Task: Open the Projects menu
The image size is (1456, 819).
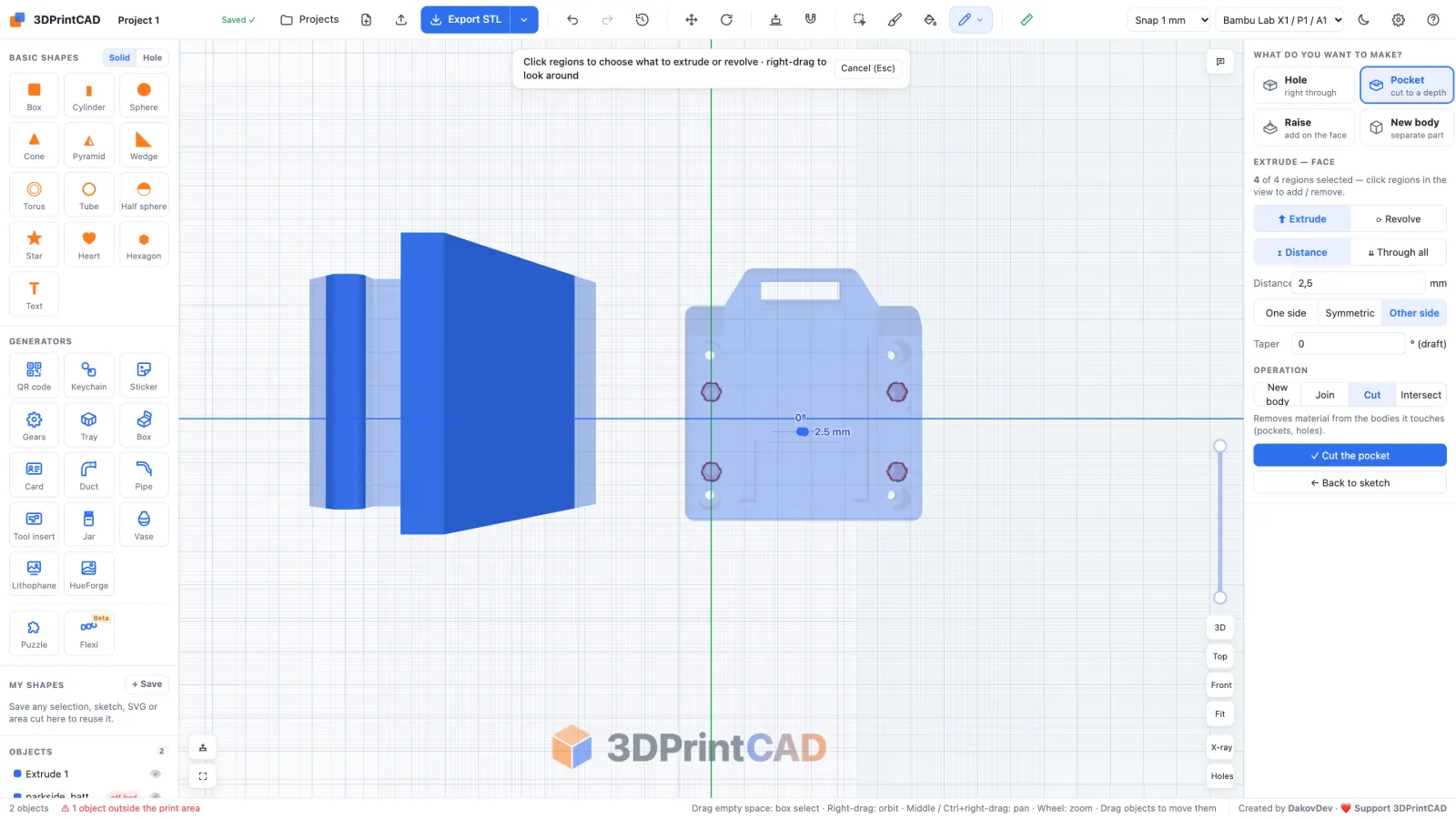Action: 309,19
